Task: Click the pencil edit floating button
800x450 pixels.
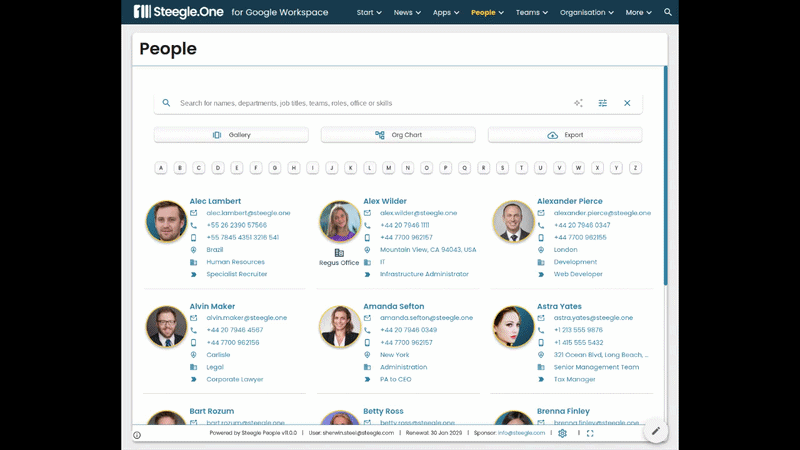Action: pos(656,431)
